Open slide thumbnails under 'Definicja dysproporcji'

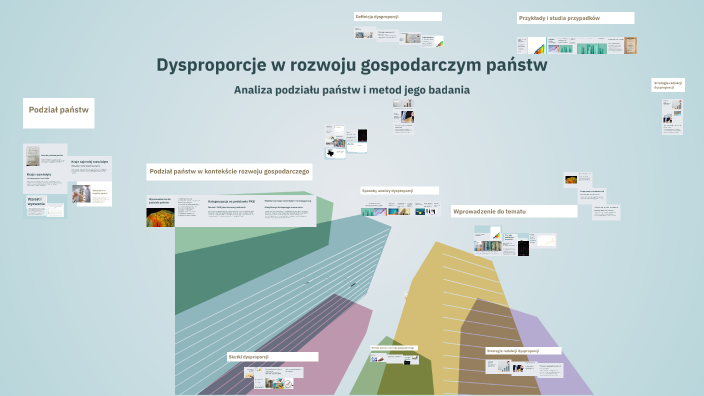pyautogui.click(x=398, y=37)
